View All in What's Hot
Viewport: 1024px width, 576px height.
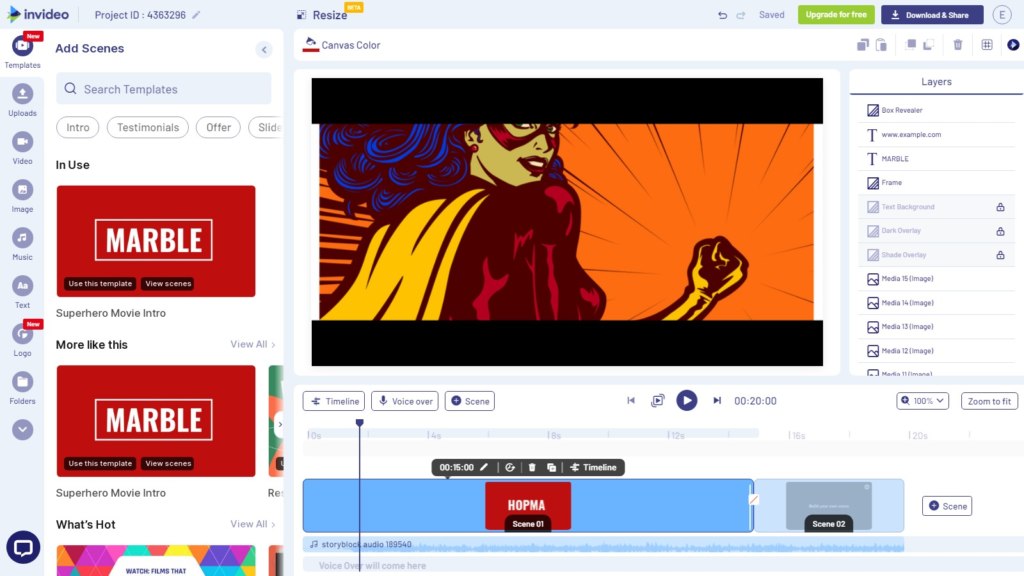coord(253,524)
